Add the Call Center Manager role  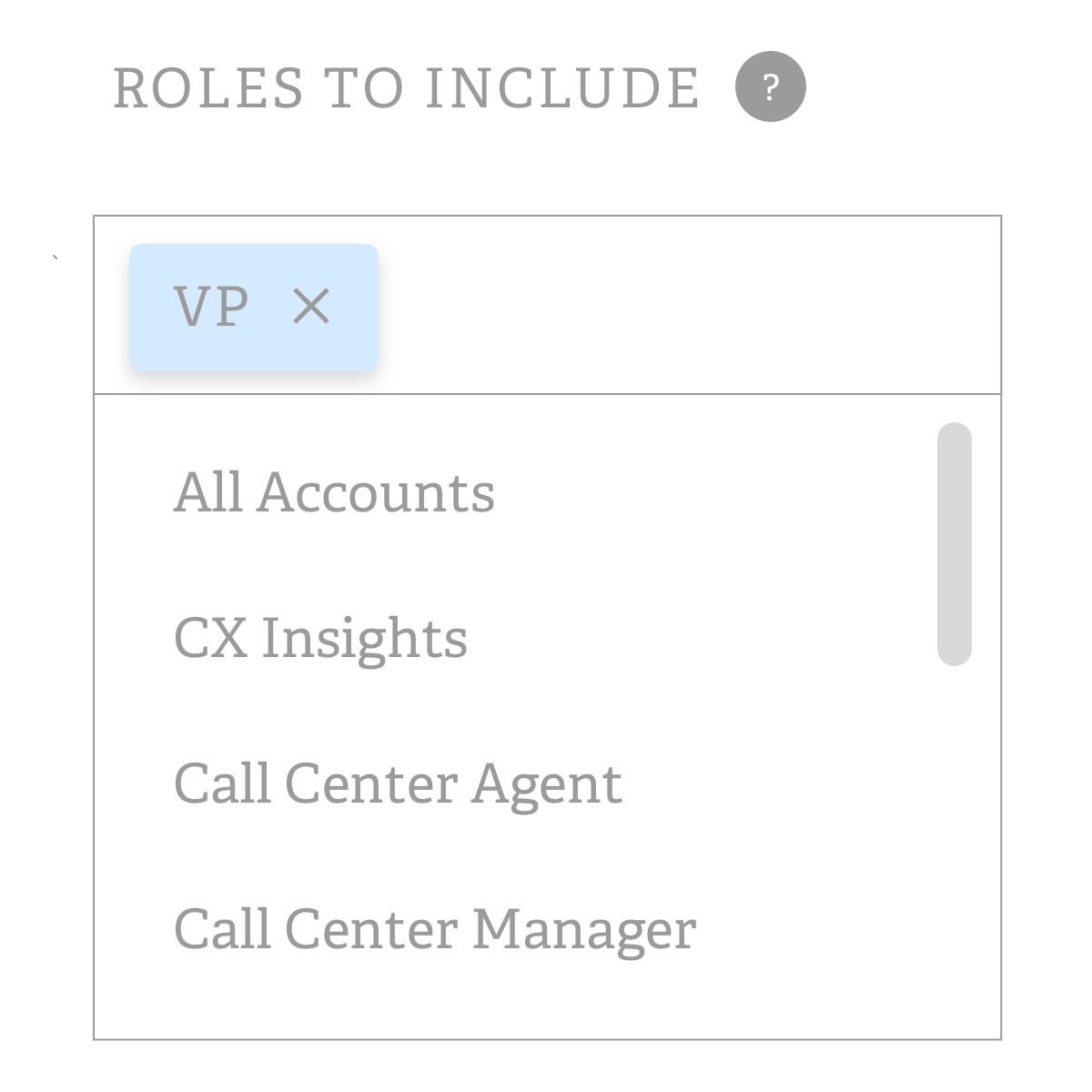(435, 929)
